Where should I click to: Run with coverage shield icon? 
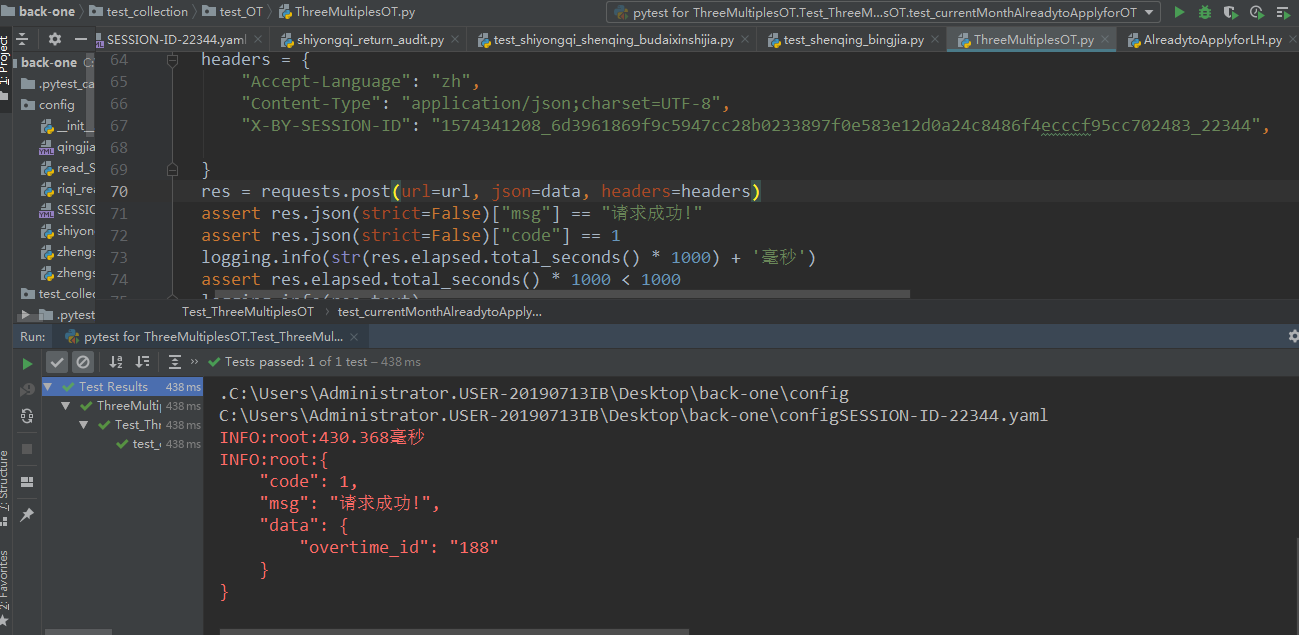click(x=1230, y=12)
